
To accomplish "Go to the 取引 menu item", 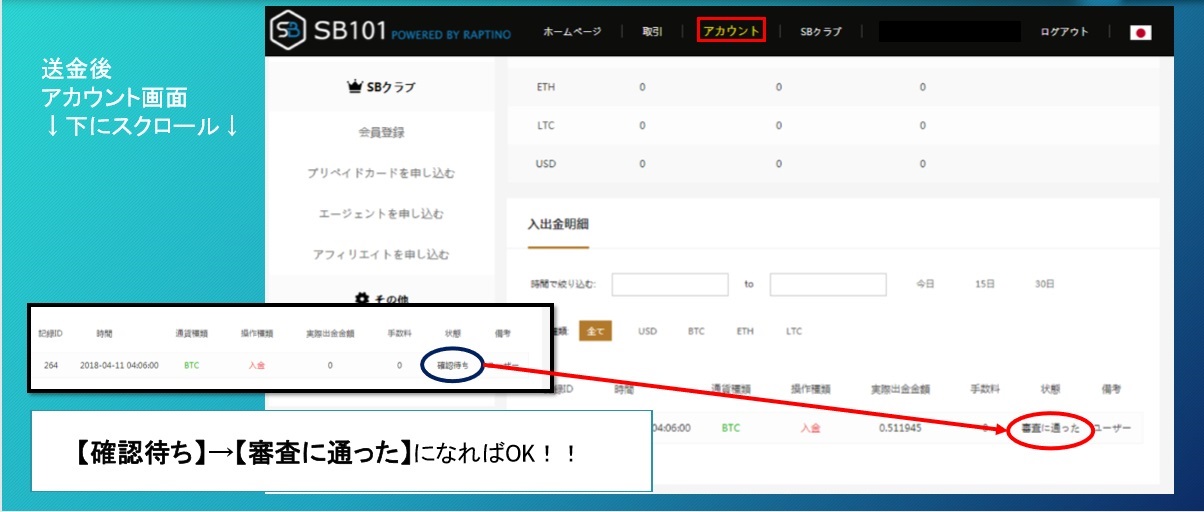I will [x=652, y=32].
